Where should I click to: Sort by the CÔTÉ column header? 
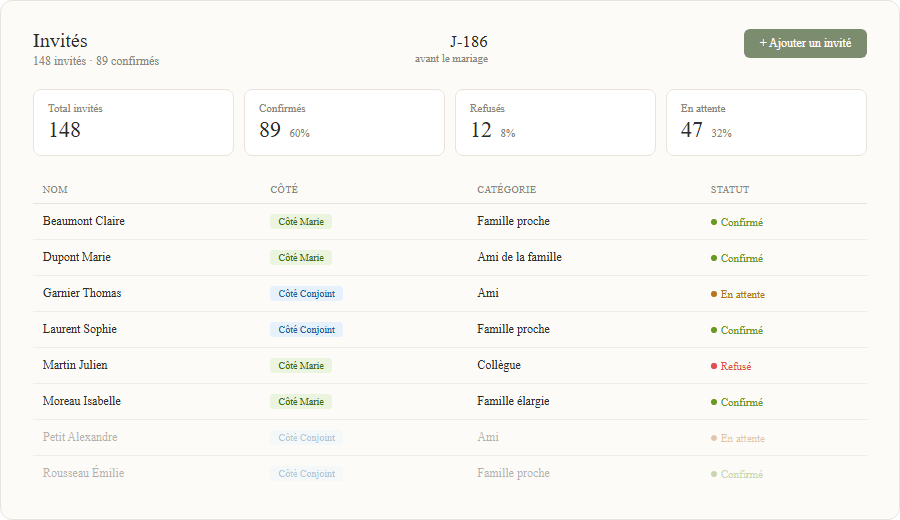(x=284, y=189)
